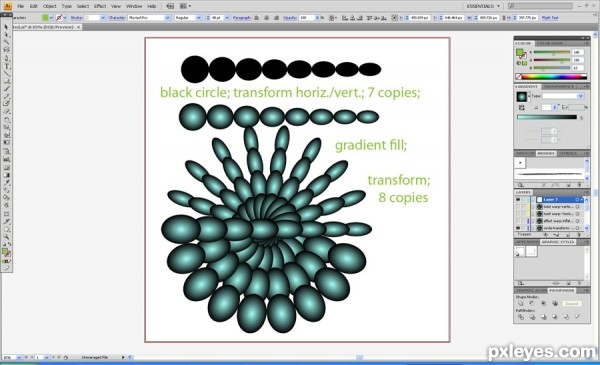Viewport: 600px width, 365px height.
Task: Click the Character link in control bar
Action: coord(117,18)
